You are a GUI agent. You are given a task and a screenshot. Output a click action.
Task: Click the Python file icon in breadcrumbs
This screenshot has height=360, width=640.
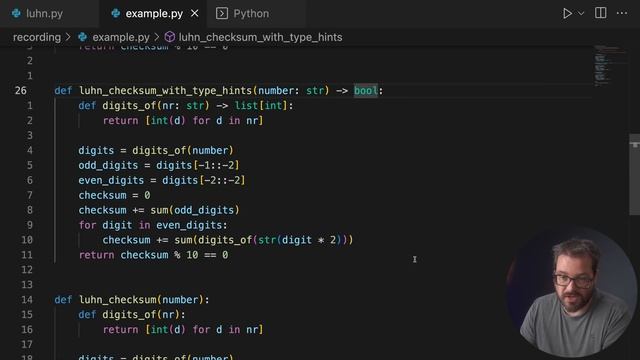tap(83, 37)
